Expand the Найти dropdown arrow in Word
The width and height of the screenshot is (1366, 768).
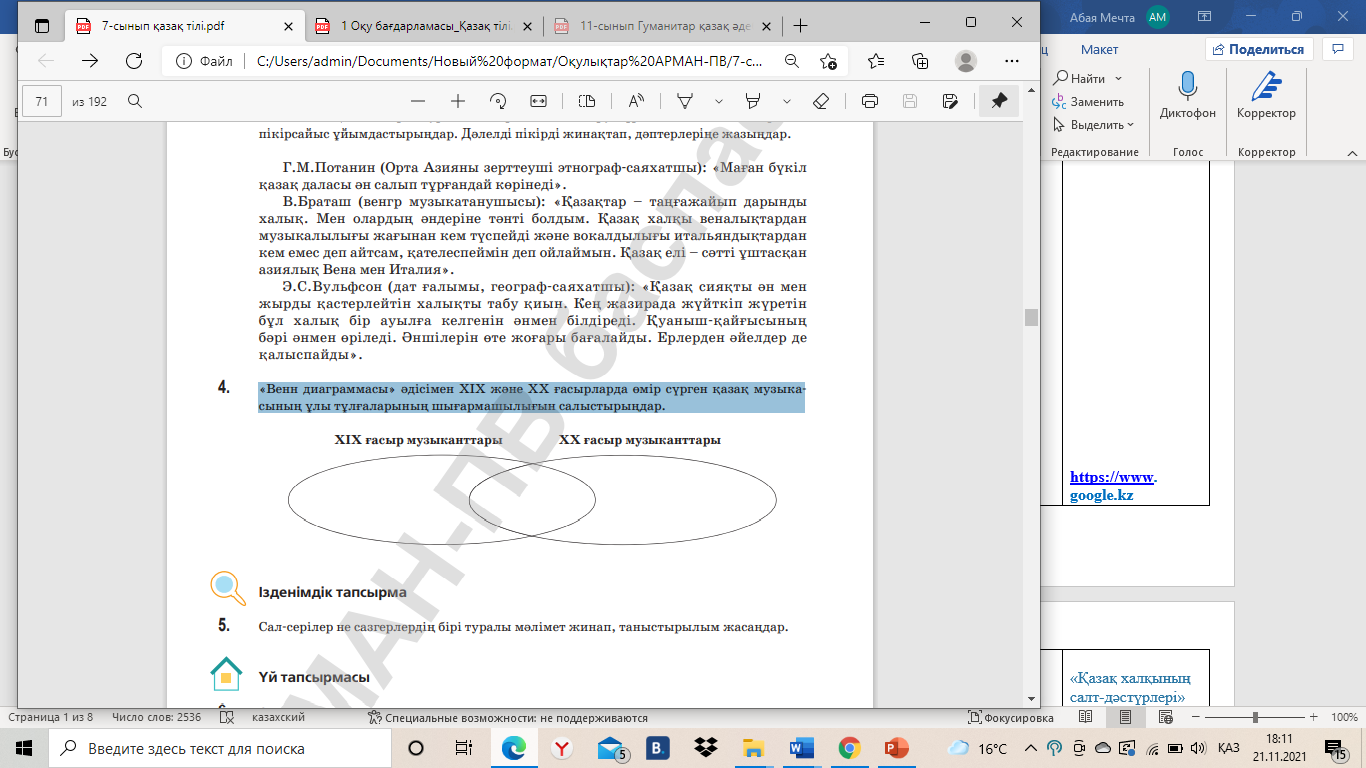click(1118, 78)
